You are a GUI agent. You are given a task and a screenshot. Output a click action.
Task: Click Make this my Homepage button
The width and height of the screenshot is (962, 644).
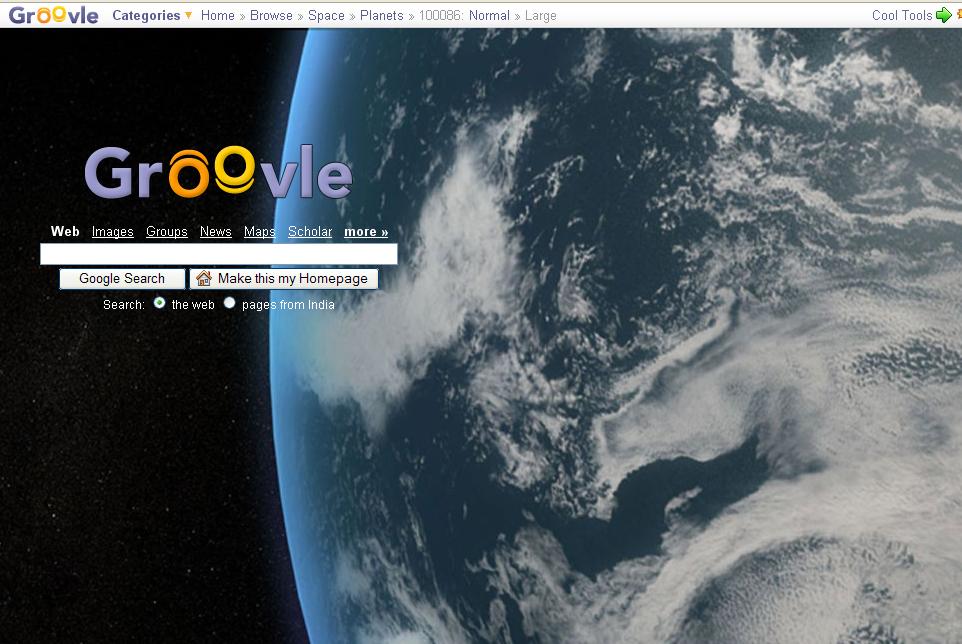284,278
